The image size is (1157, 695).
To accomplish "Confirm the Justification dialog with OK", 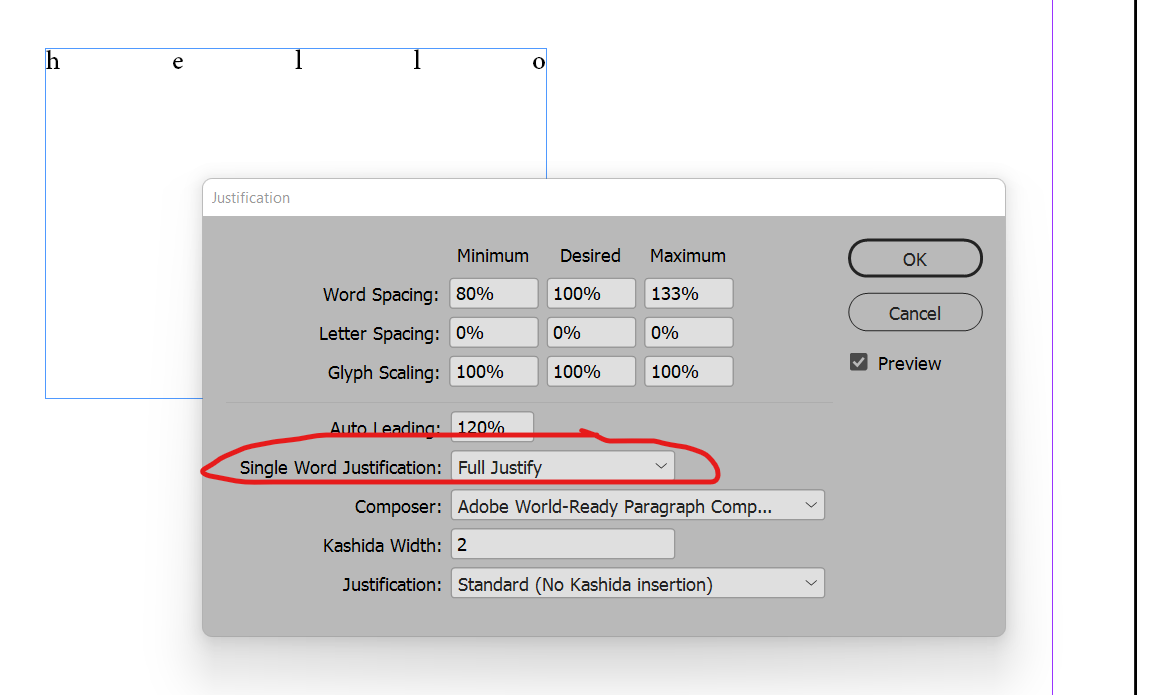I will pos(915,259).
